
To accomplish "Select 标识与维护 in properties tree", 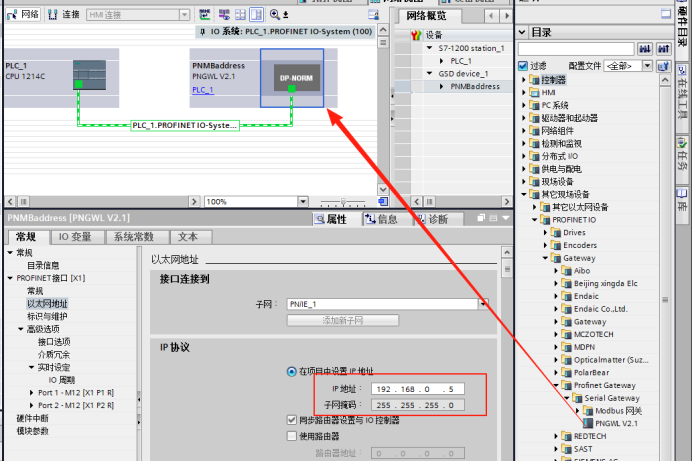I will pos(47,316).
